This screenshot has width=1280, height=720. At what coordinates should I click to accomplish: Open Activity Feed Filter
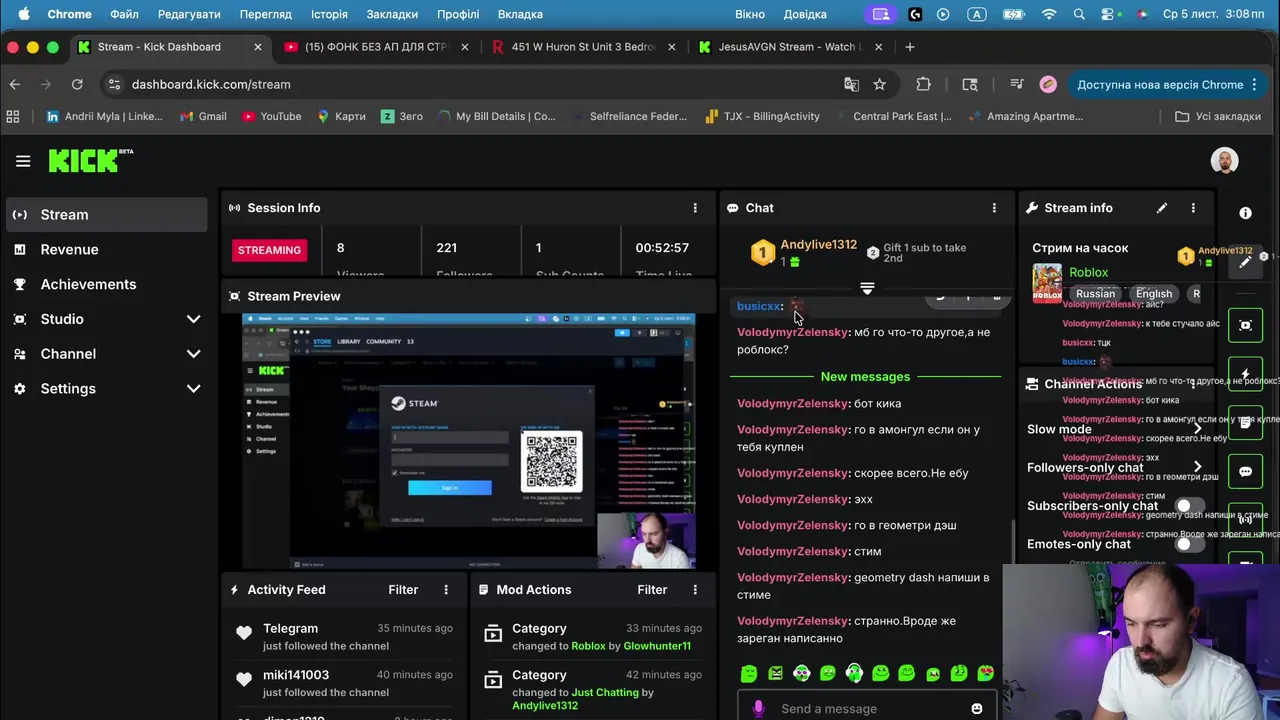click(403, 590)
